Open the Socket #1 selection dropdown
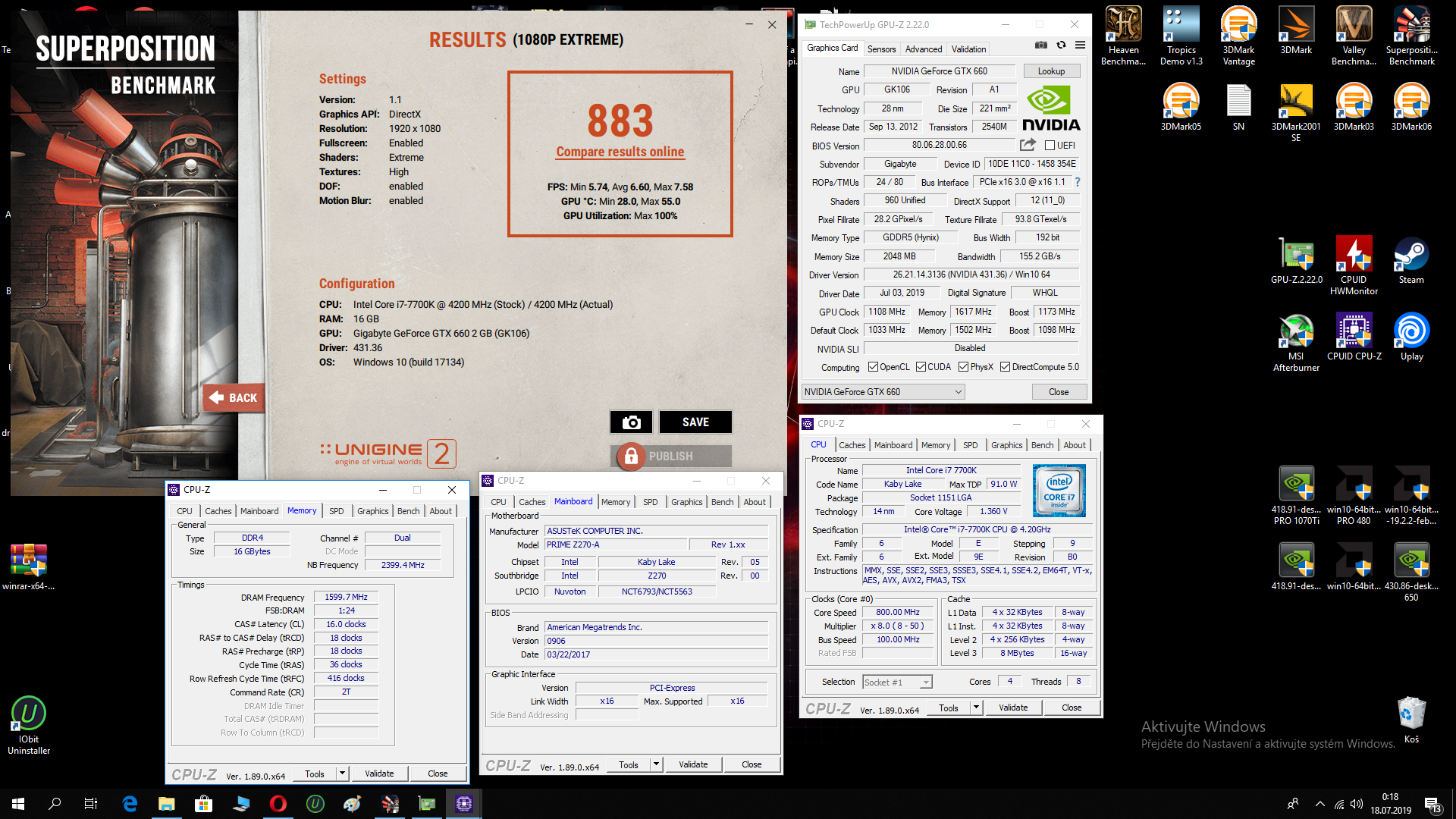1456x819 pixels. tap(898, 682)
